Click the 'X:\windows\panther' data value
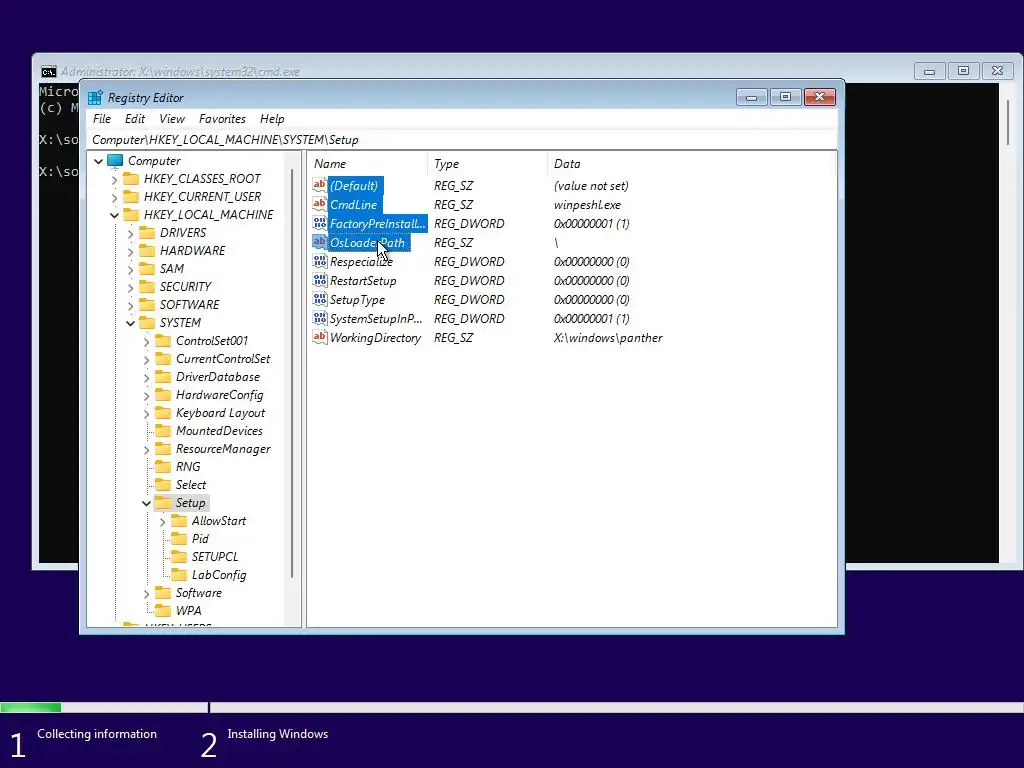This screenshot has height=768, width=1024. (x=608, y=338)
